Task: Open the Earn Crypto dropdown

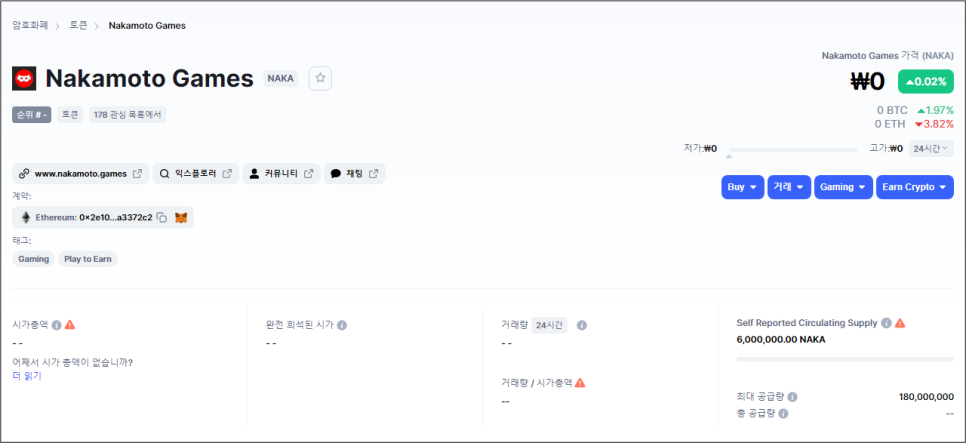Action: 915,187
